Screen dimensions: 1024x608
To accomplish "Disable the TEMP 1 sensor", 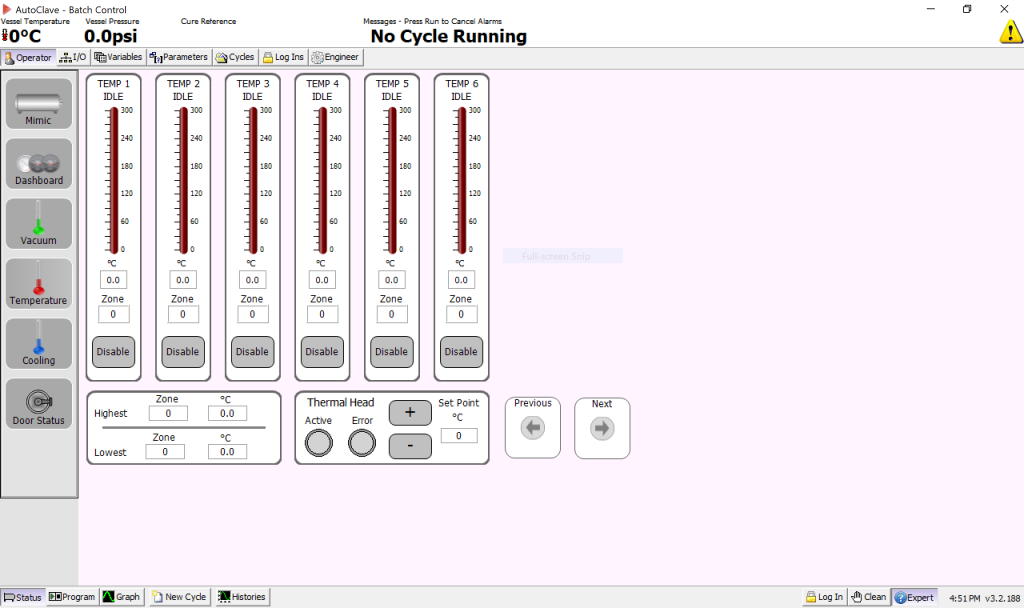I will coord(113,352).
